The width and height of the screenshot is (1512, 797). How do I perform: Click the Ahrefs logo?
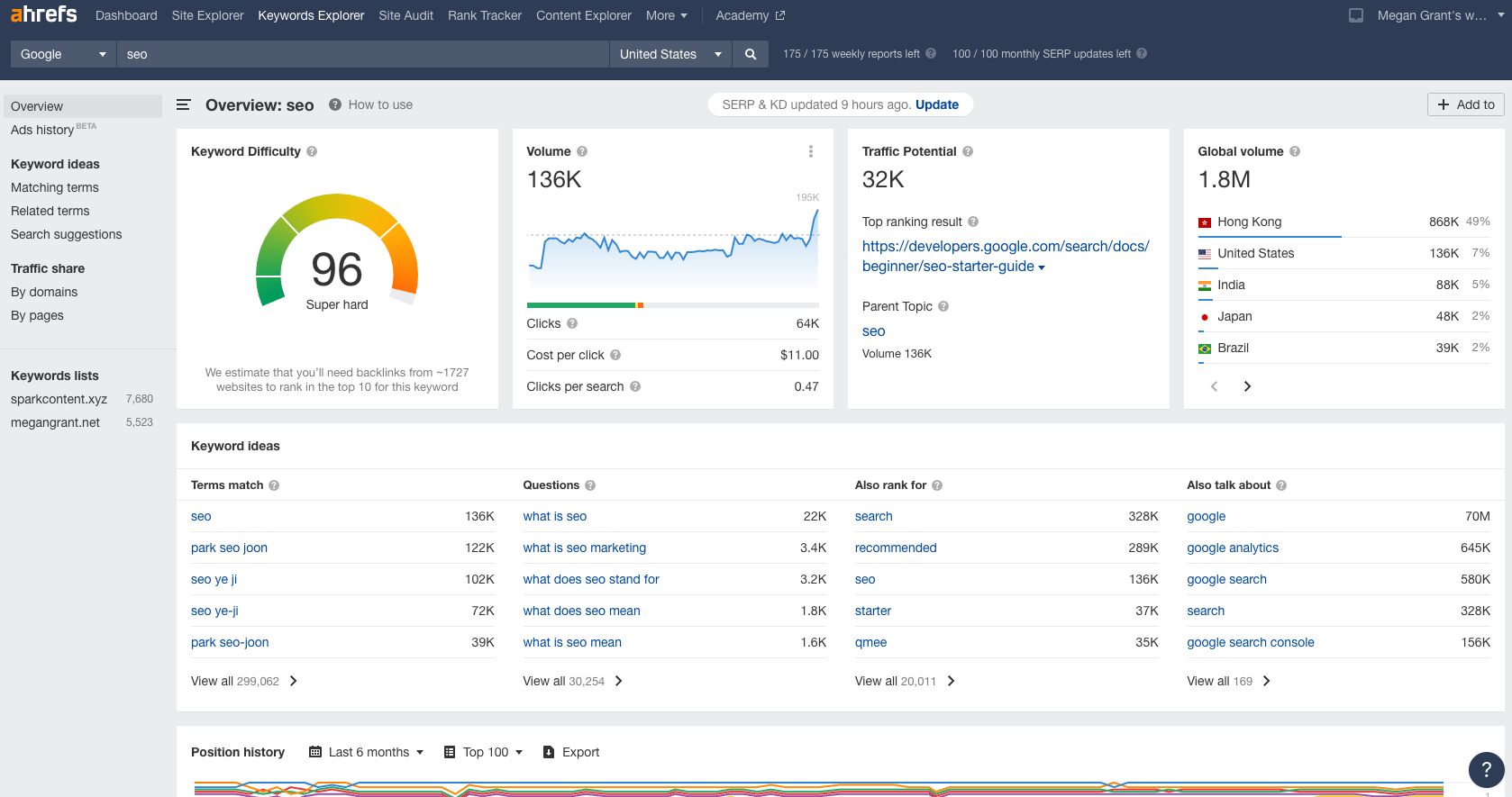click(x=43, y=14)
